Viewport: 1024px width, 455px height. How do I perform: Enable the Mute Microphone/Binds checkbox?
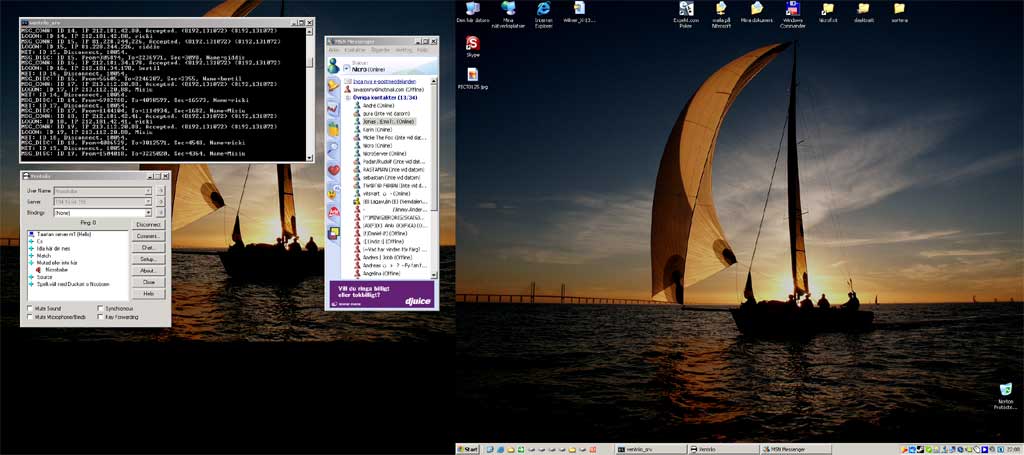point(30,317)
